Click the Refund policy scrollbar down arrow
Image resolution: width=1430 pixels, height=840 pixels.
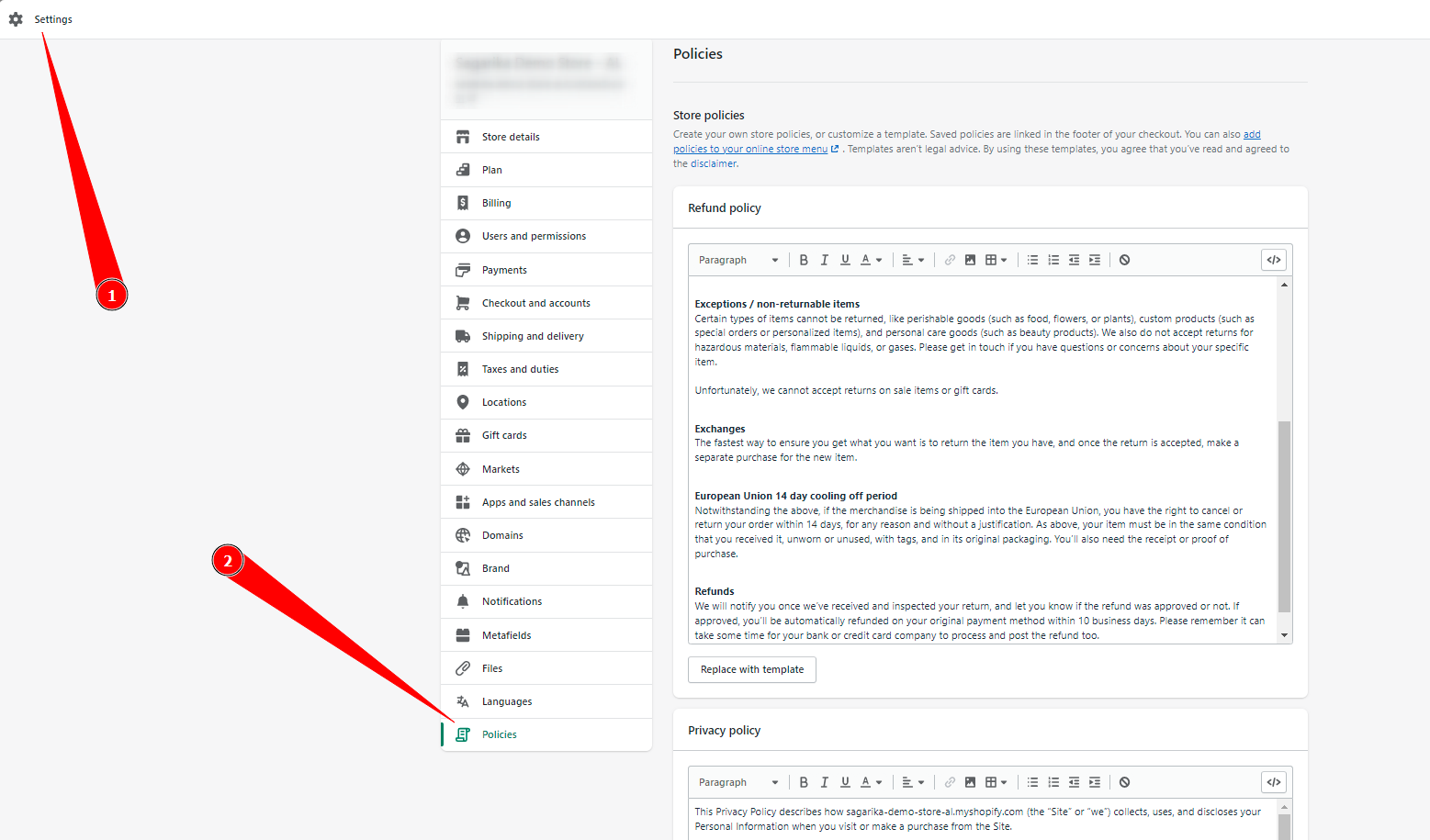pyautogui.click(x=1284, y=635)
